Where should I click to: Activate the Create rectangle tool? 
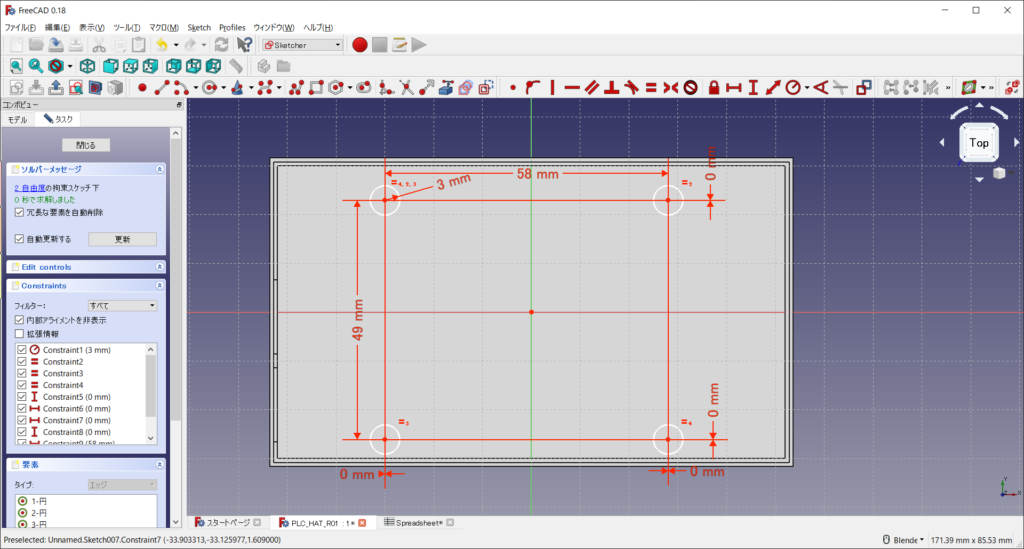point(317,88)
